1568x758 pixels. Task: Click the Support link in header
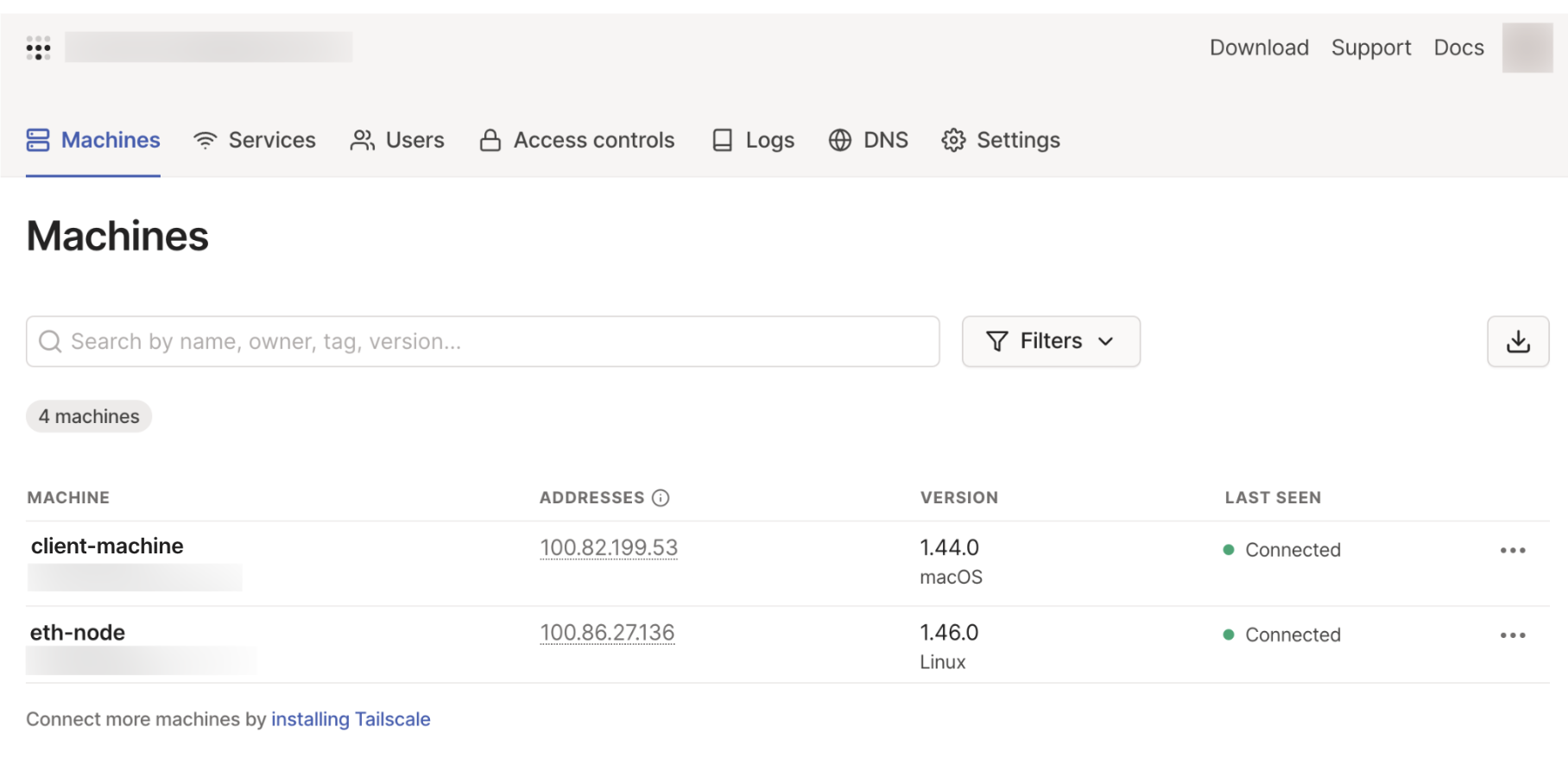[x=1370, y=47]
